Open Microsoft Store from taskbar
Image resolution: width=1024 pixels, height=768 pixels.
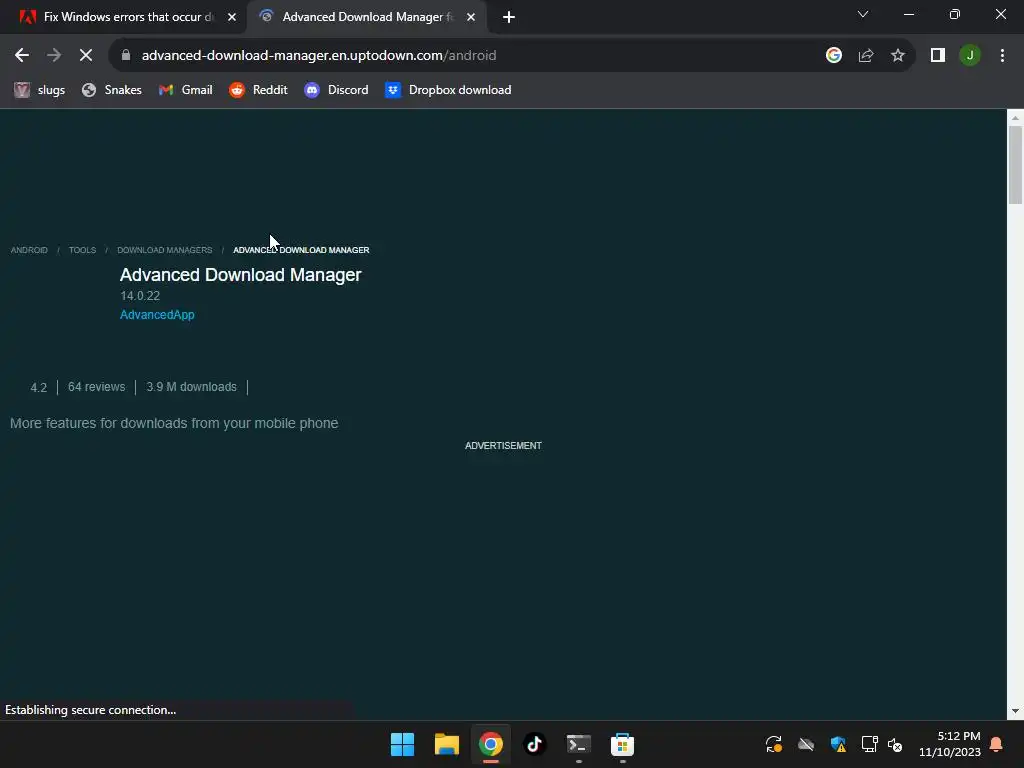[622, 744]
